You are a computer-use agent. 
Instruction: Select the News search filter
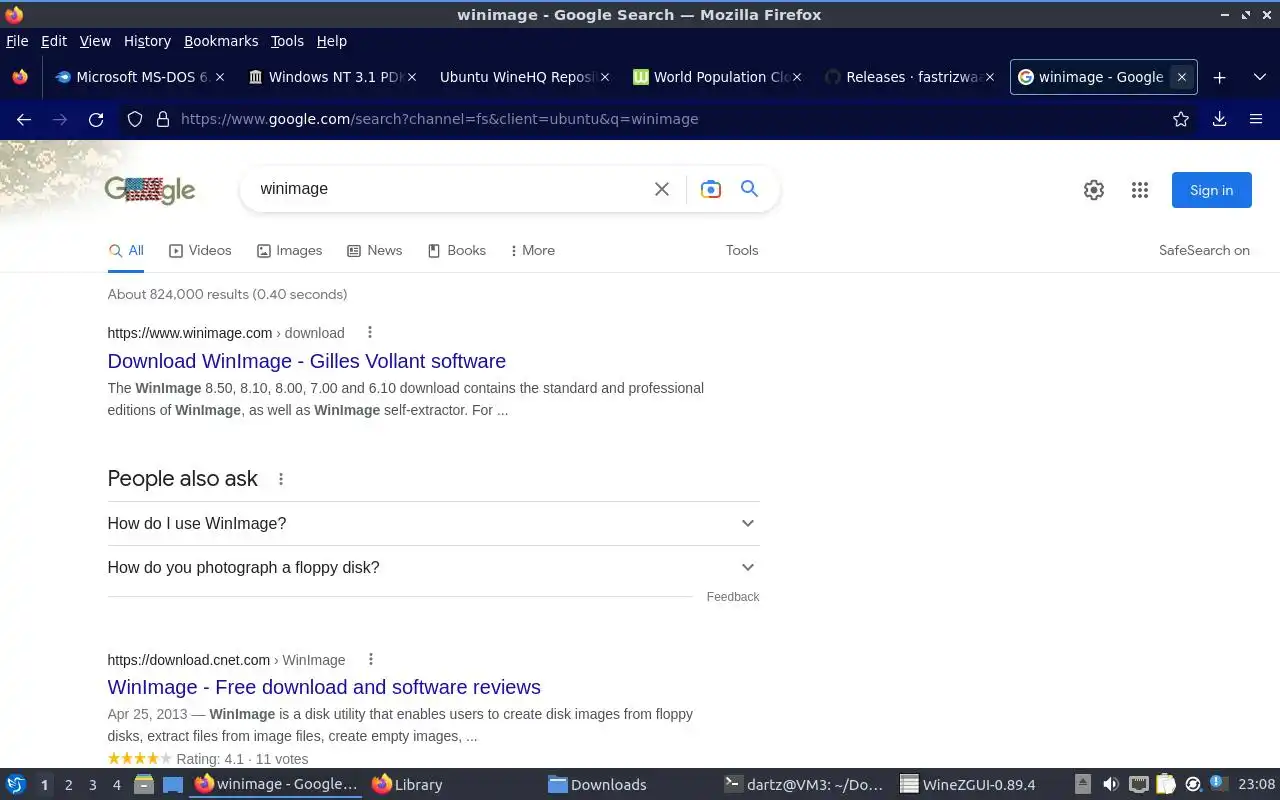coord(374,250)
